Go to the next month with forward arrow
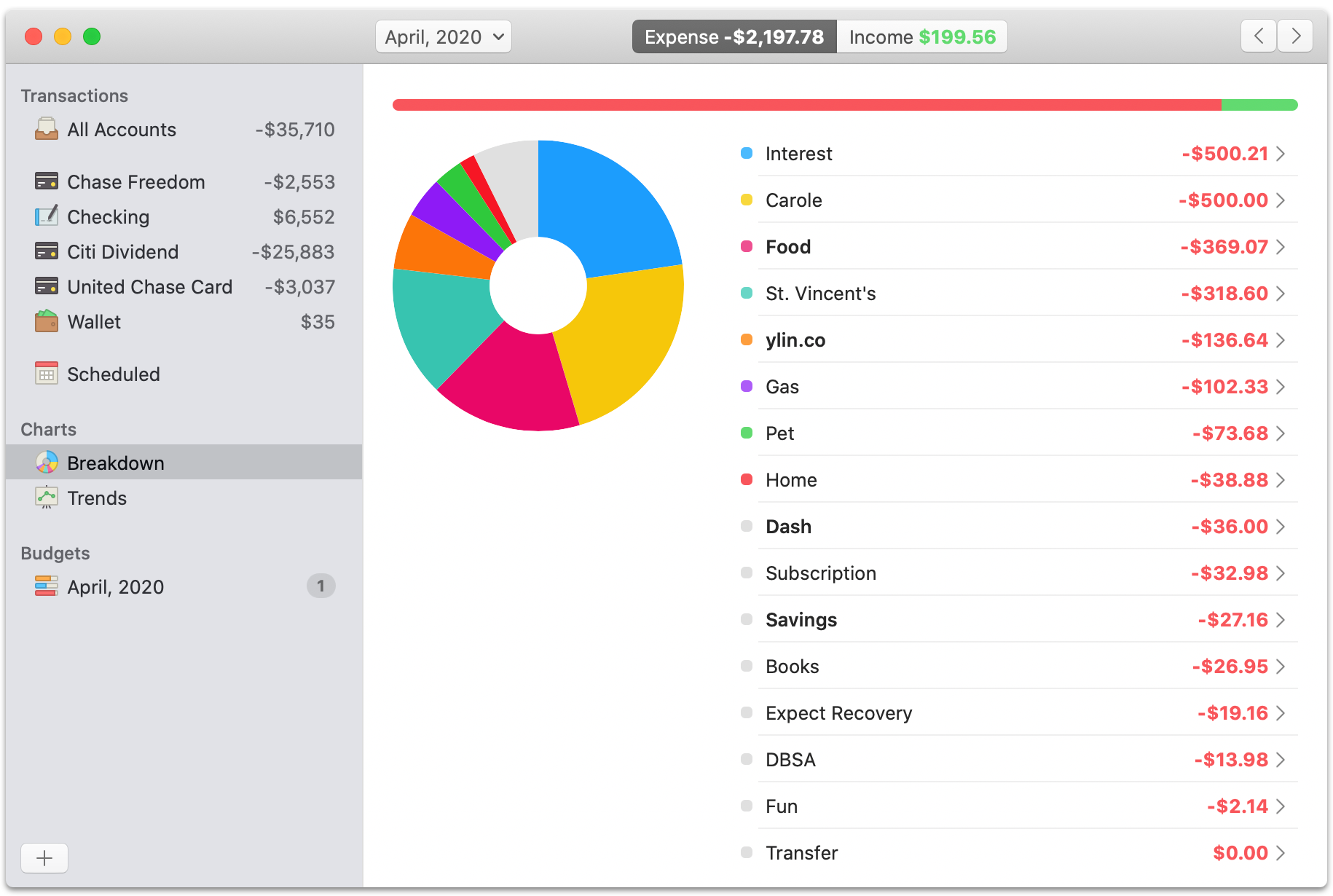The width and height of the screenshot is (1333, 896). coord(1295,36)
